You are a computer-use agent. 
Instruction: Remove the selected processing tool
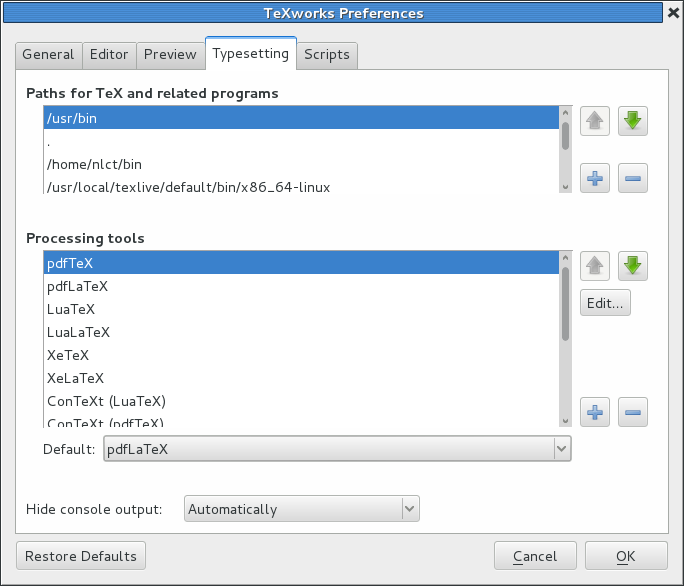(x=633, y=411)
